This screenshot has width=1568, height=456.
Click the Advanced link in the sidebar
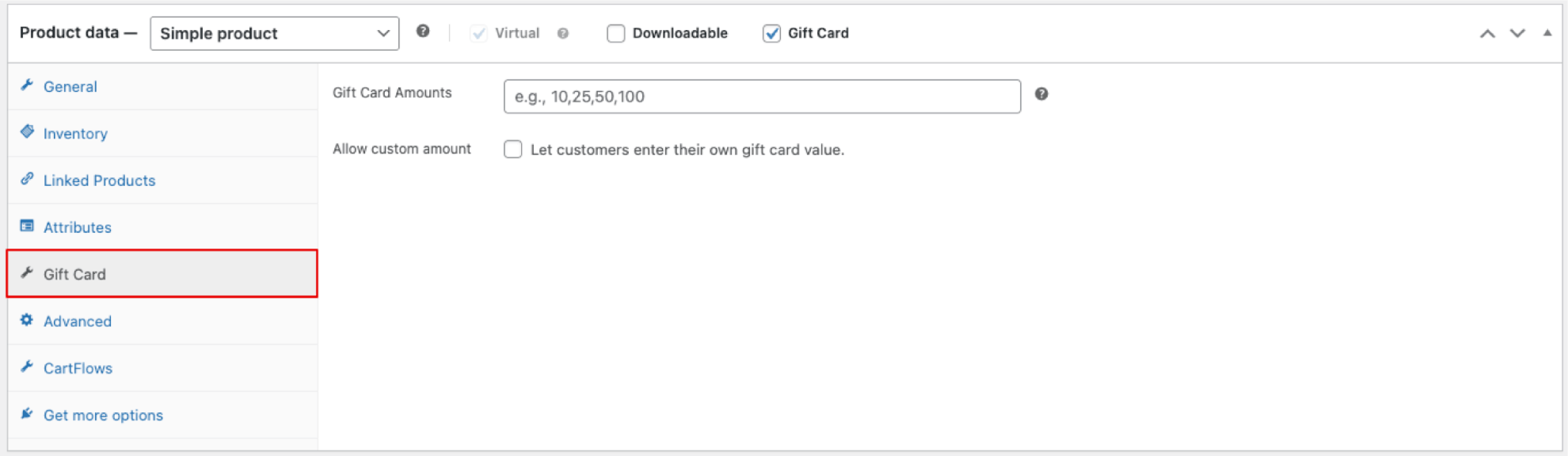(x=77, y=321)
